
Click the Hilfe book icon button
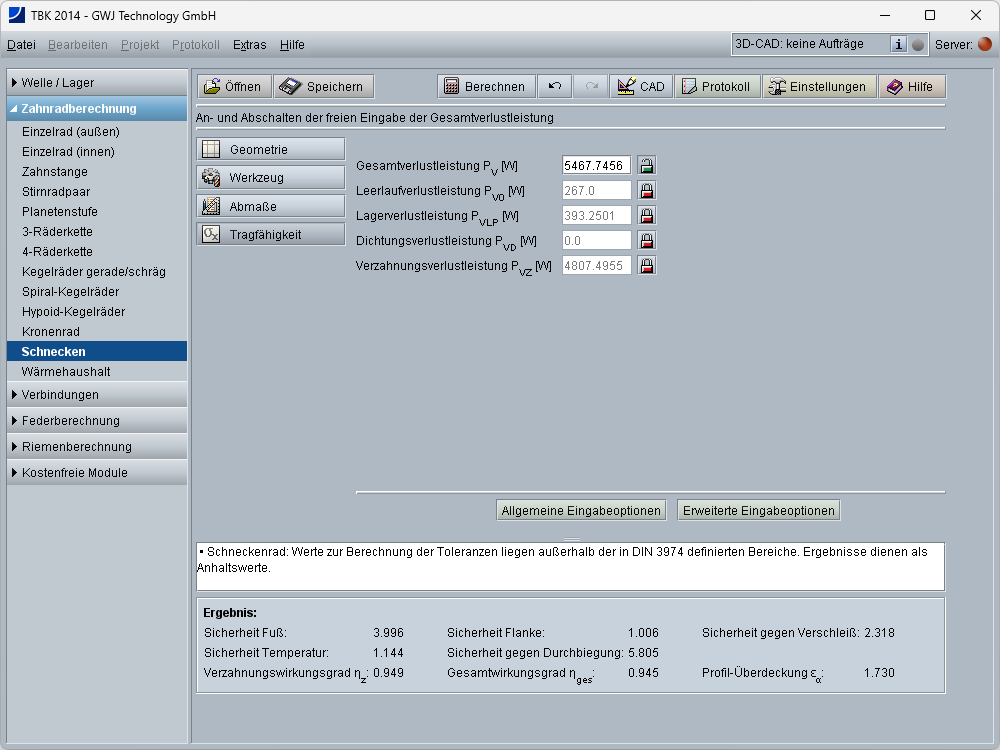(911, 87)
